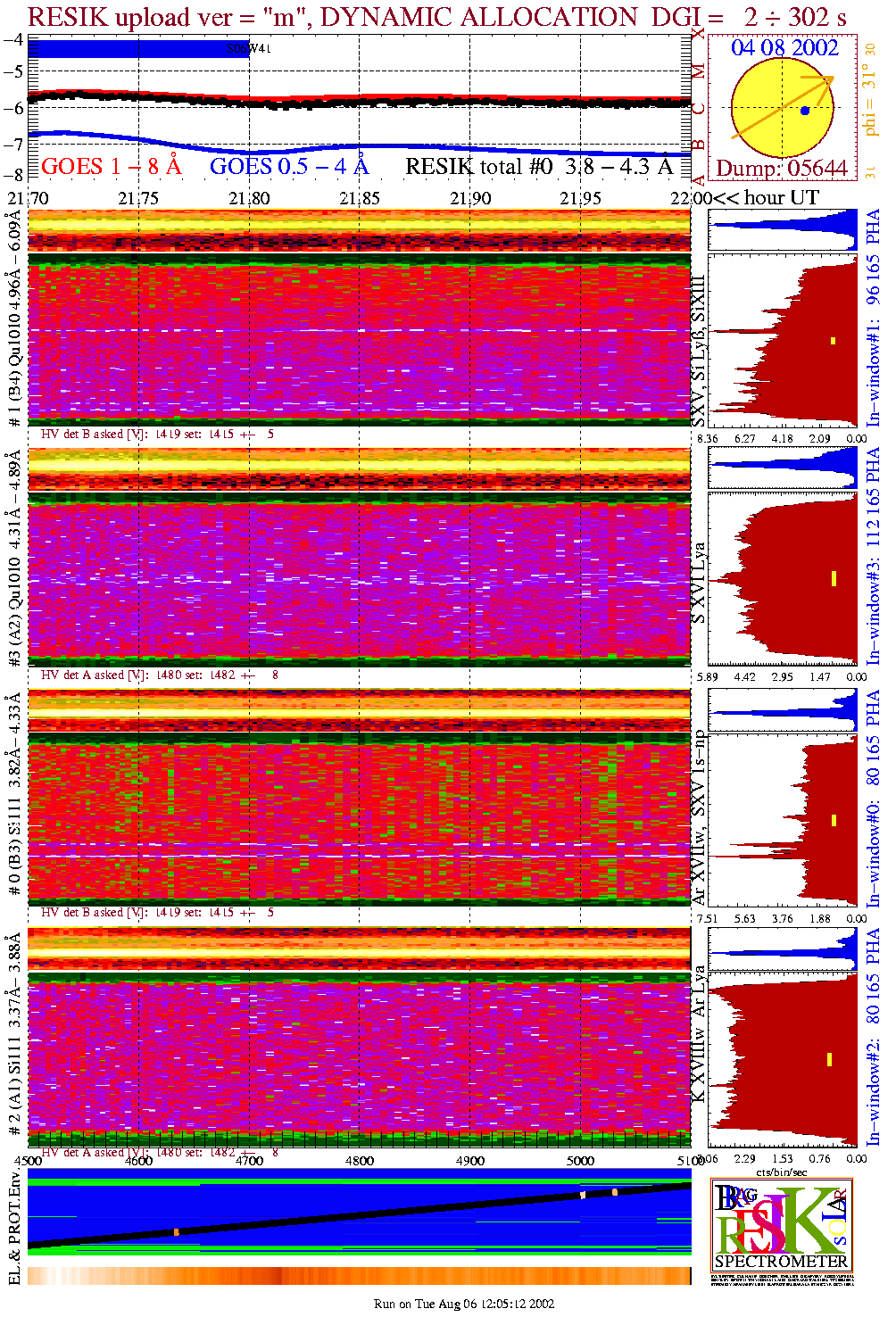Click the 'GOES 0.5 – 4 Å' blue legend
The image size is (896, 1317).
pyautogui.click(x=289, y=166)
